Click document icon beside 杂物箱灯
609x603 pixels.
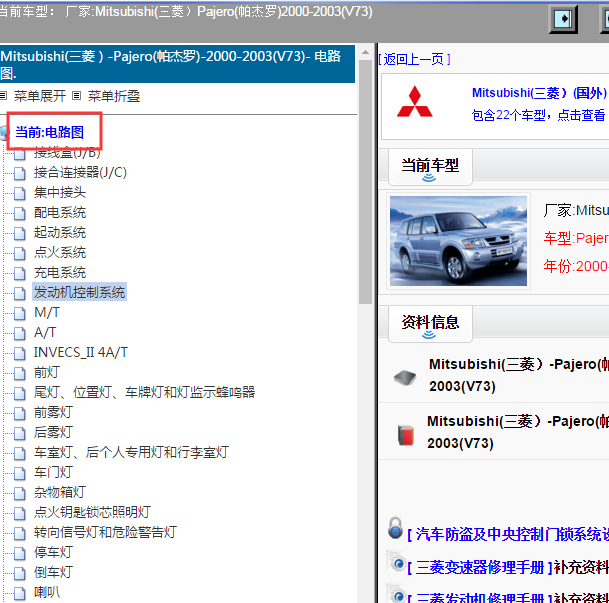point(20,493)
